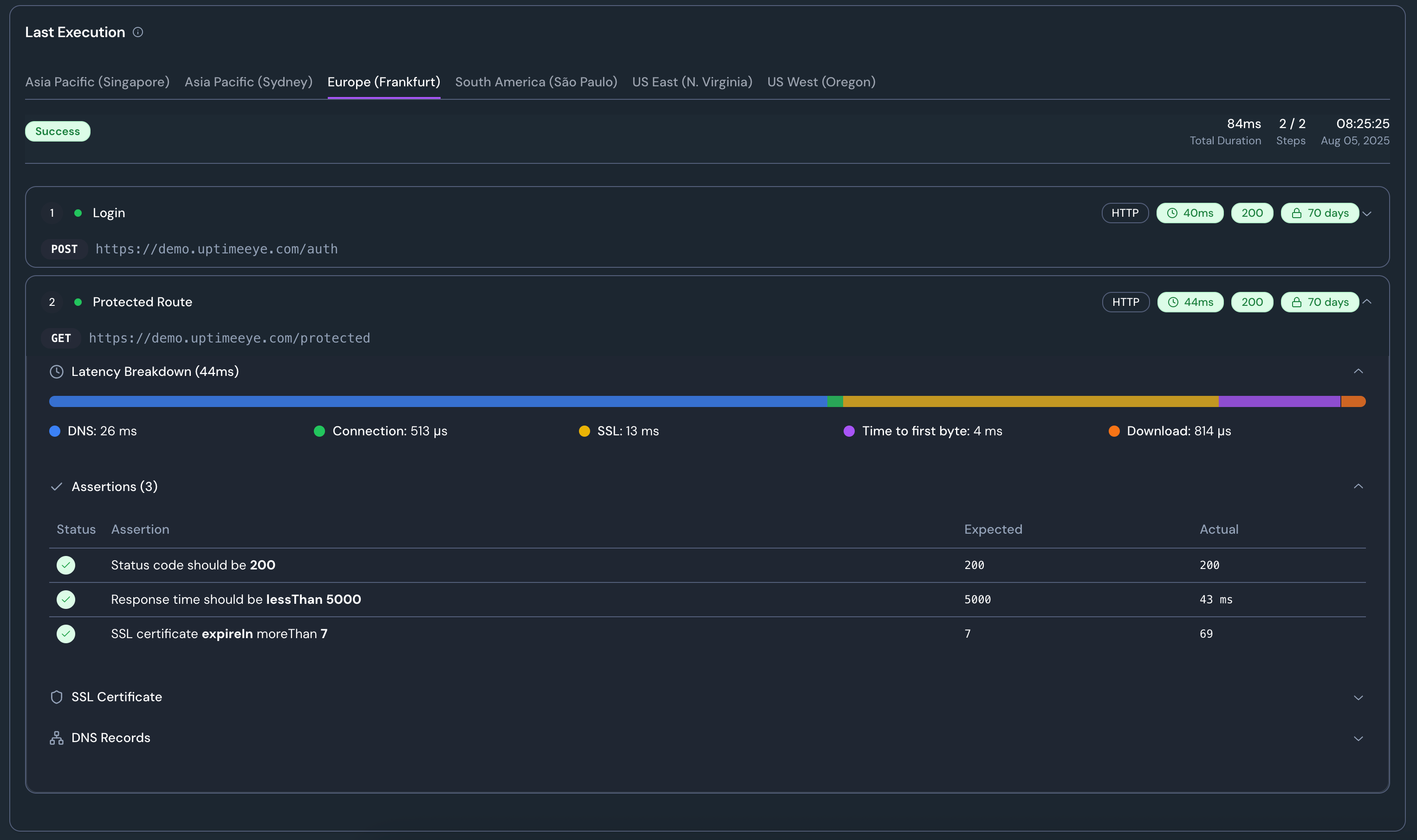1417x840 pixels.
Task: Expand the Login step details chevron
Action: pyautogui.click(x=1367, y=214)
